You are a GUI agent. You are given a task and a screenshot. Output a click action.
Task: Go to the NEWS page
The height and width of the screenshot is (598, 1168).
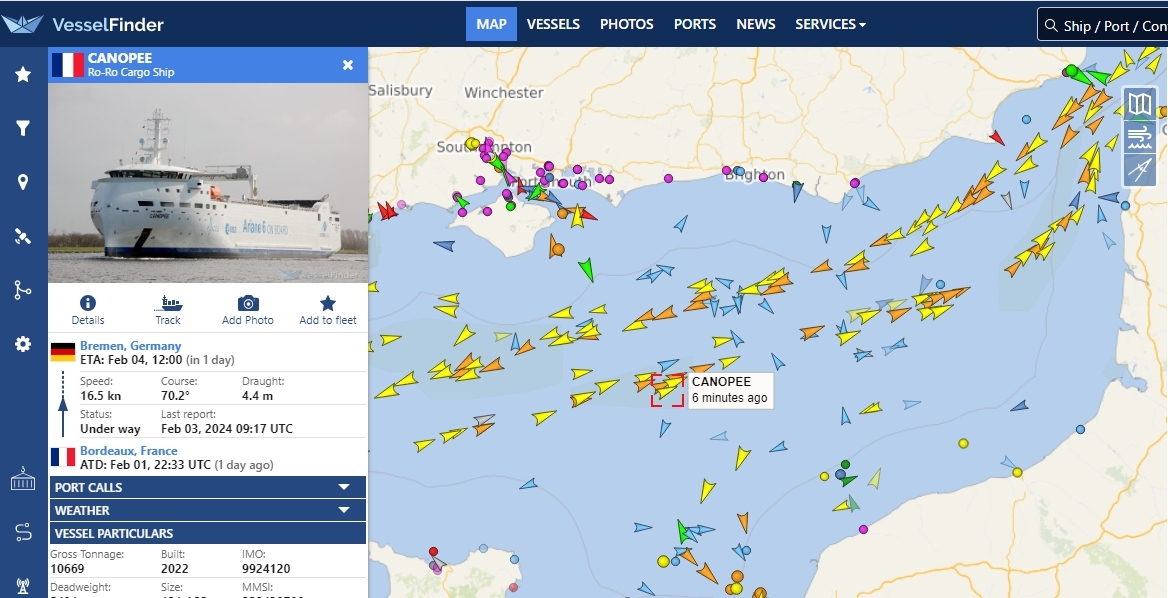click(x=755, y=24)
